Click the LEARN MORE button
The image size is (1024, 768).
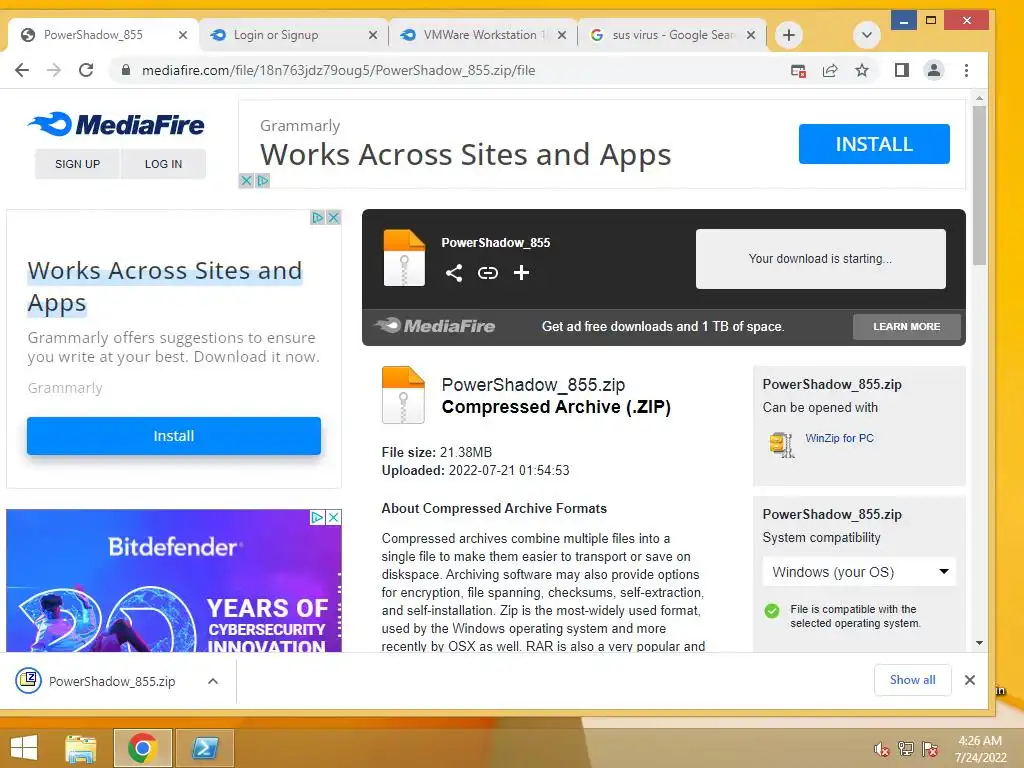(x=906, y=327)
